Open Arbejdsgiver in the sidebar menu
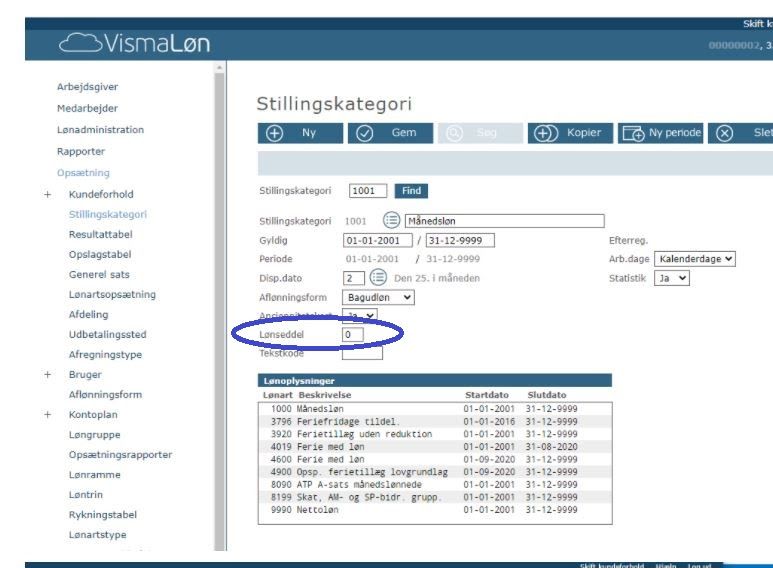Screen dimensions: 773x568 tap(87, 87)
